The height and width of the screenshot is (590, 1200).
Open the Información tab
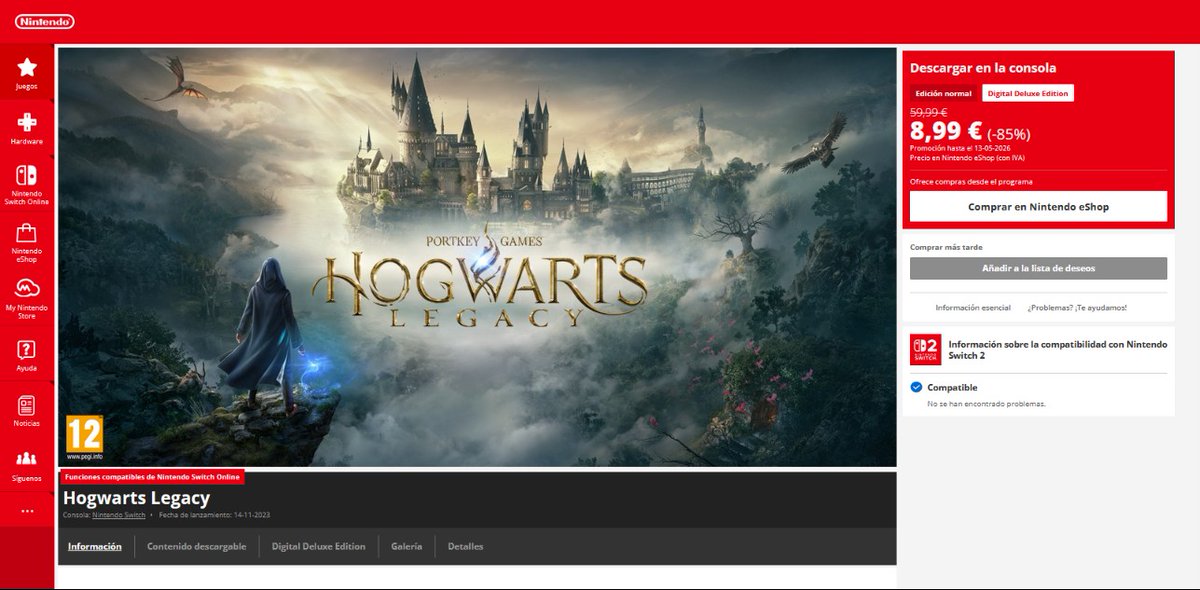click(x=95, y=547)
